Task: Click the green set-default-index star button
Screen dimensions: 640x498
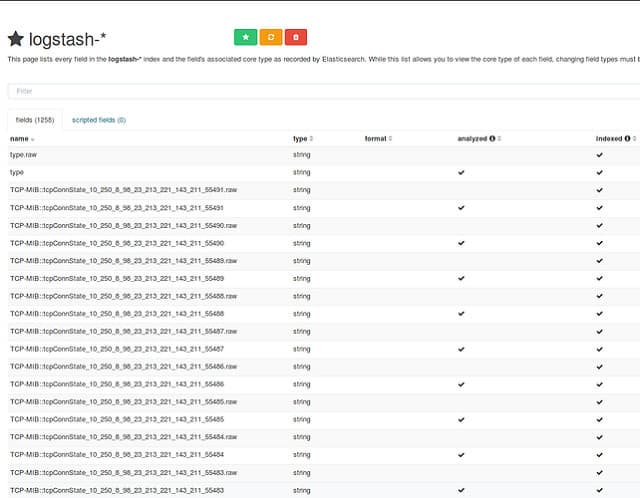Action: coord(245,37)
